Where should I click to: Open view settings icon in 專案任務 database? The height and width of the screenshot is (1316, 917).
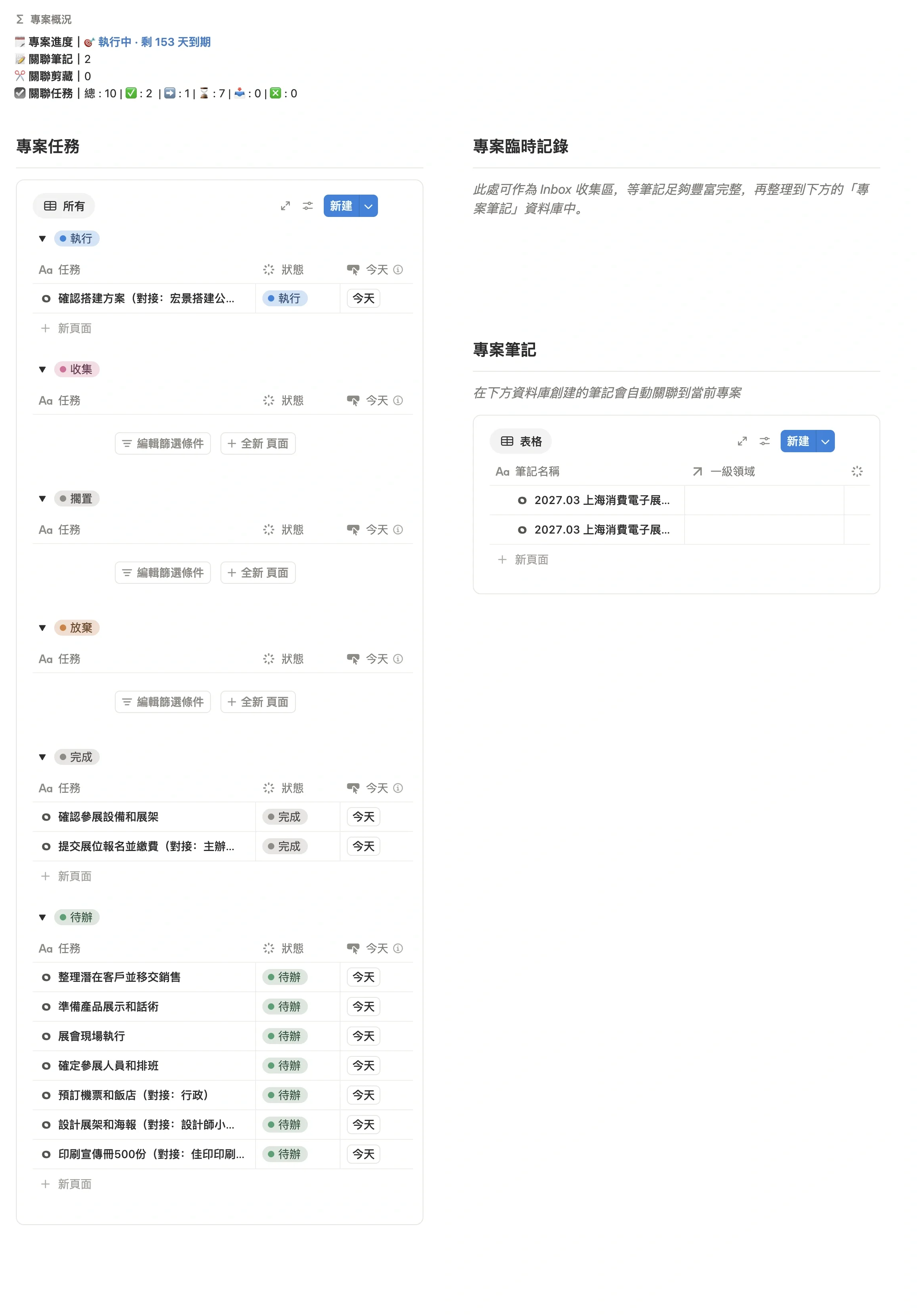coord(308,206)
